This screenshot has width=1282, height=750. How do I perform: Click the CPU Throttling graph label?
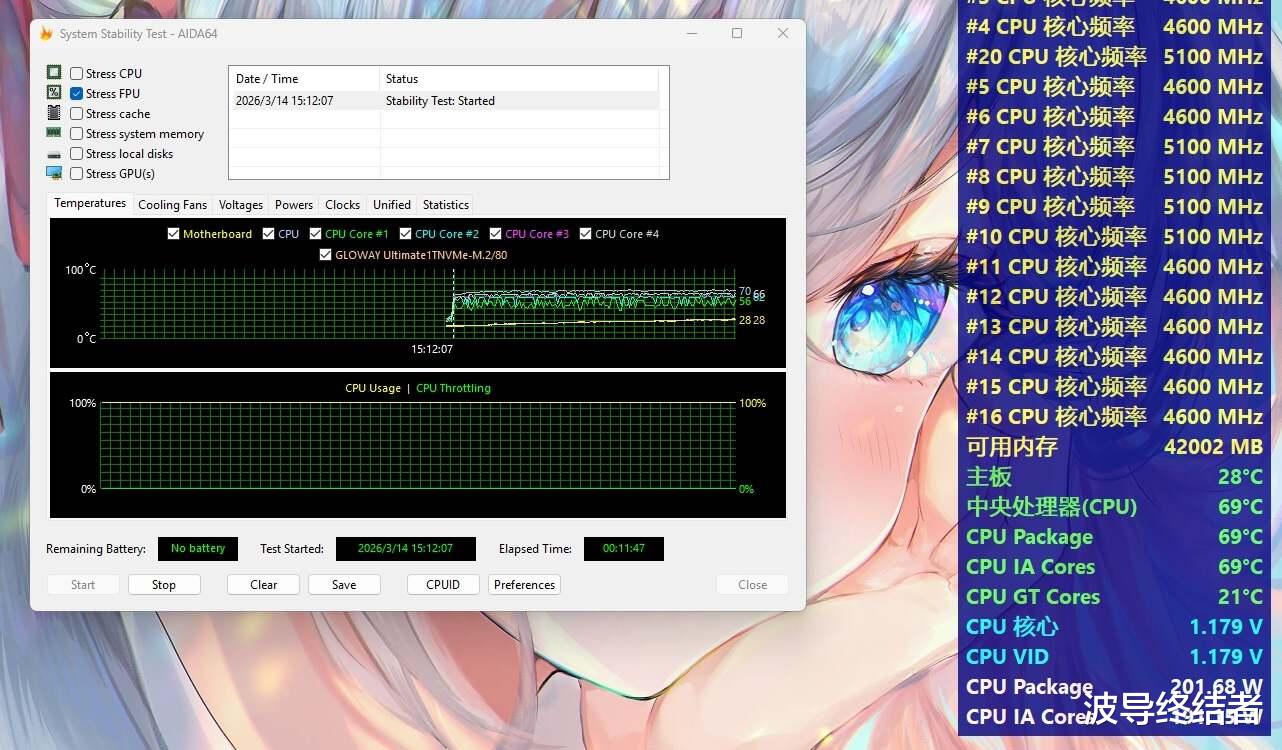pos(453,388)
